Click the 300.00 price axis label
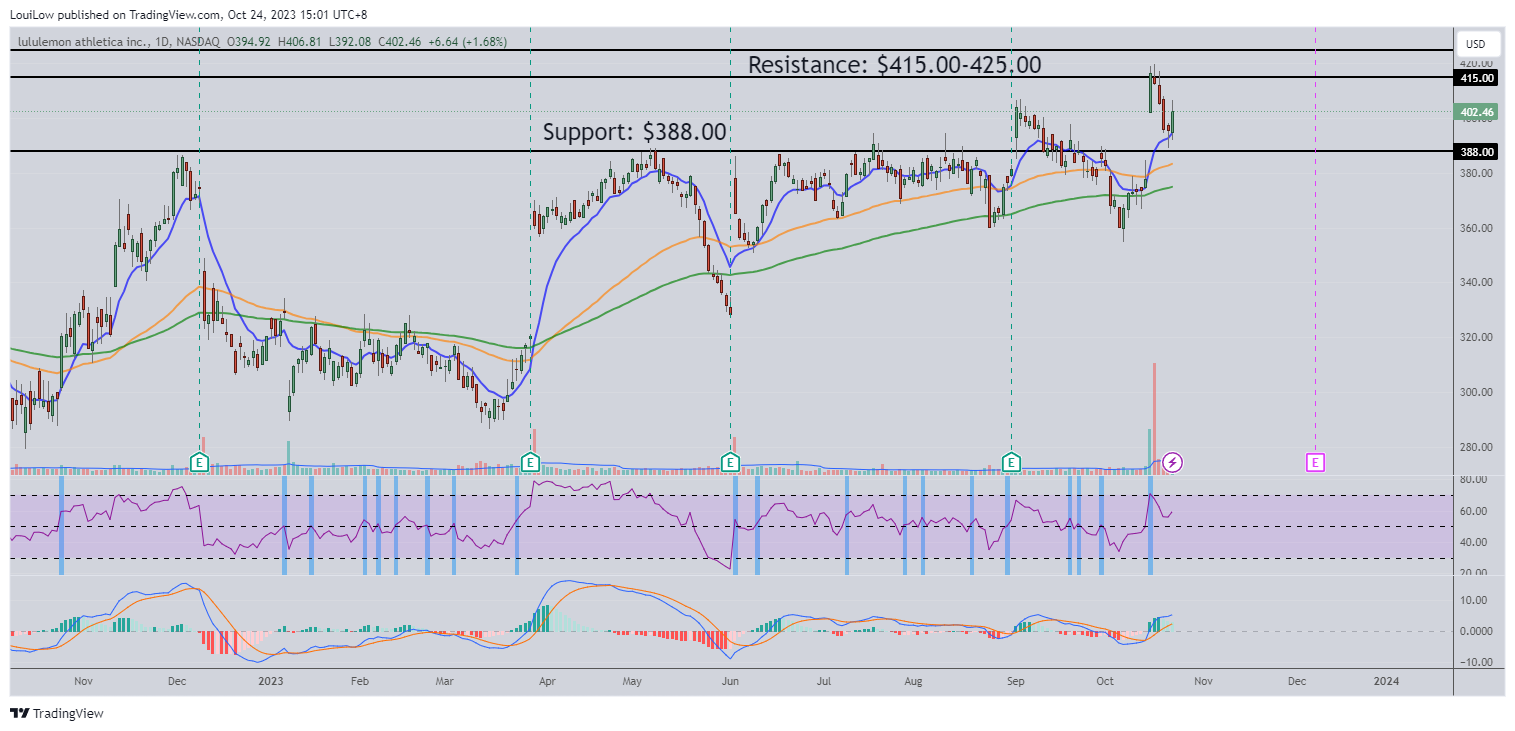 (x=1477, y=392)
